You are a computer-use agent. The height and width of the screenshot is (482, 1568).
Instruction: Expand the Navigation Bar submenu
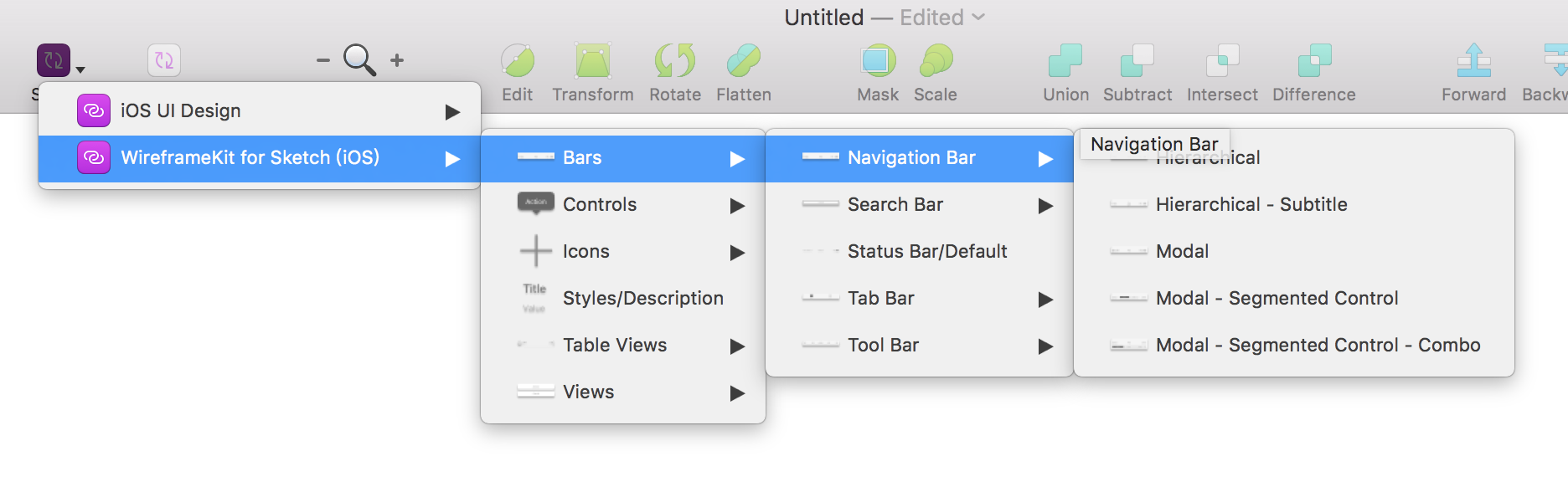coord(920,158)
